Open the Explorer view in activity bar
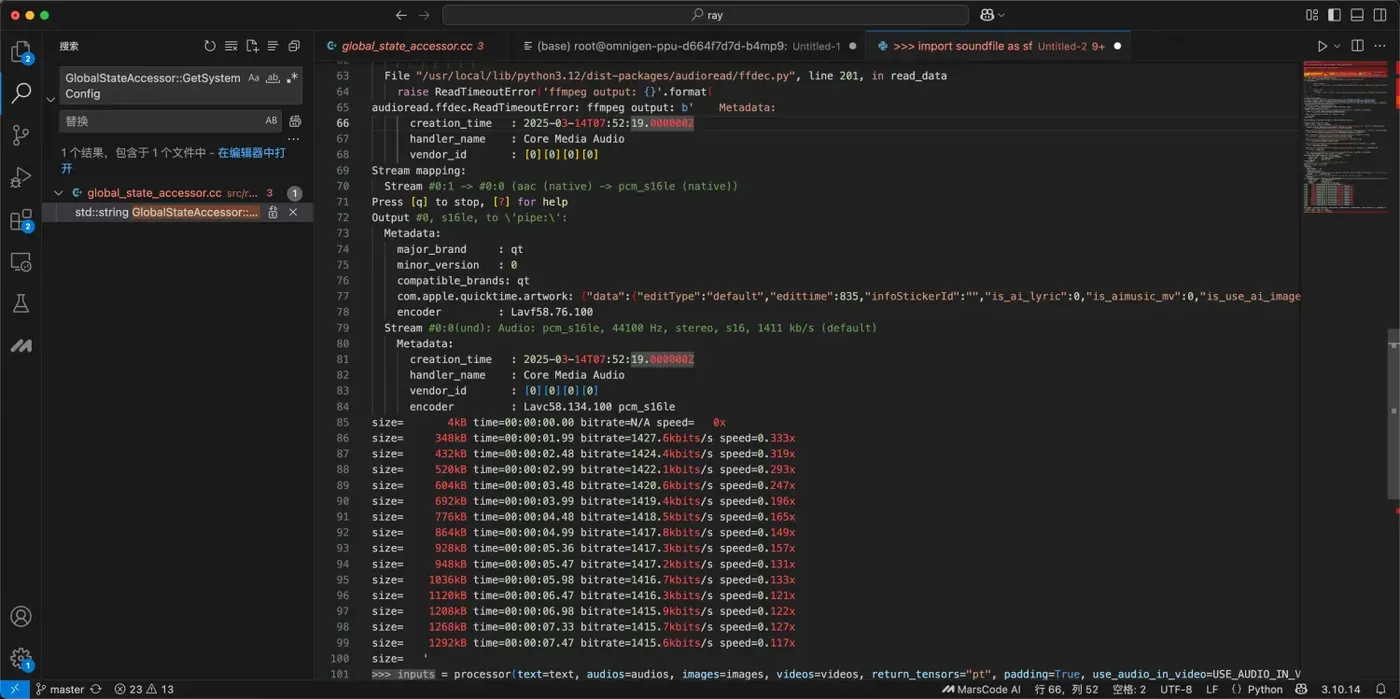The width and height of the screenshot is (1400, 699). coord(21,52)
